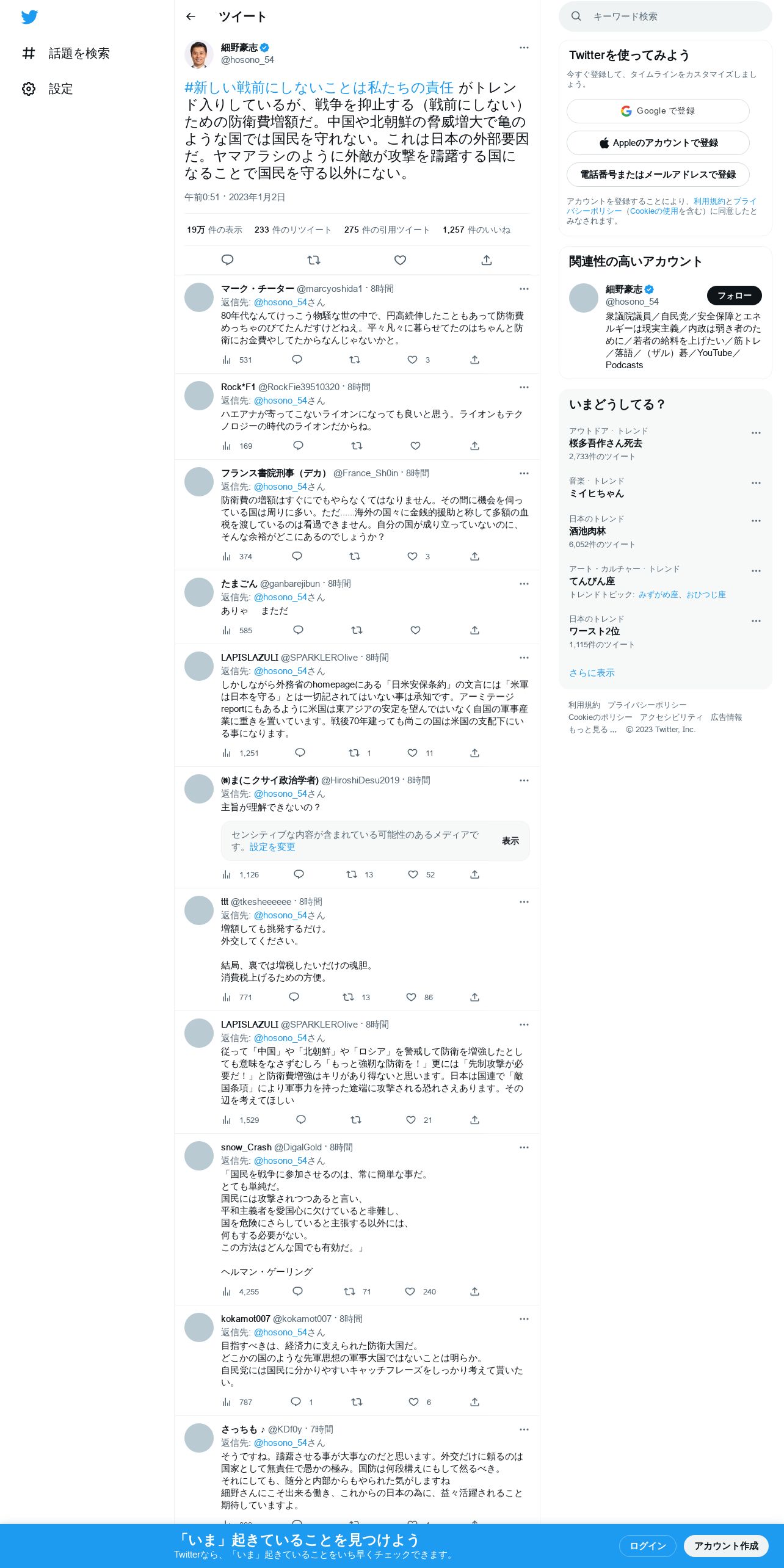Retweet the reply from ttt
784x1568 pixels.
point(348,997)
